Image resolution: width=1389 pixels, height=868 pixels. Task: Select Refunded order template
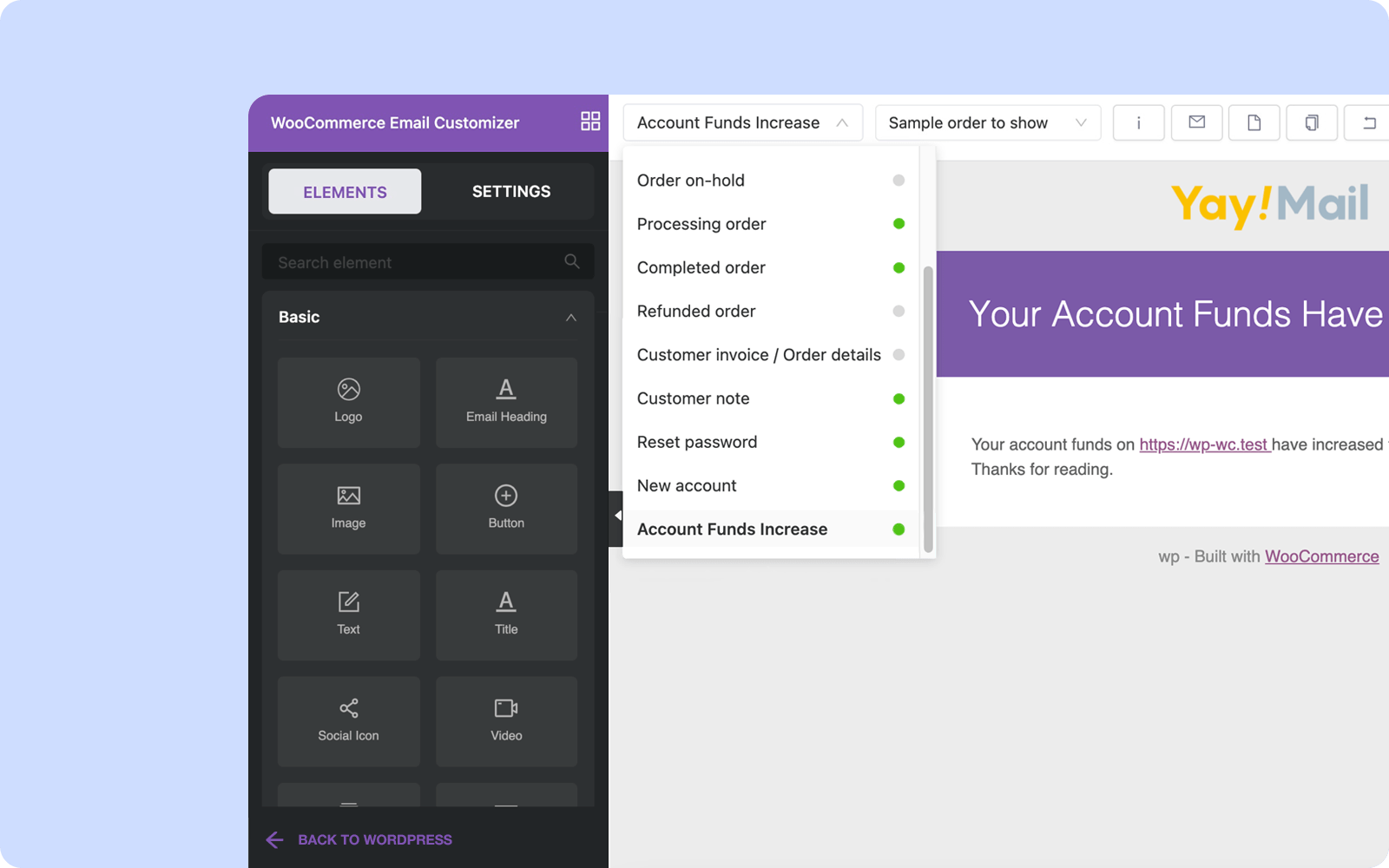pos(771,311)
